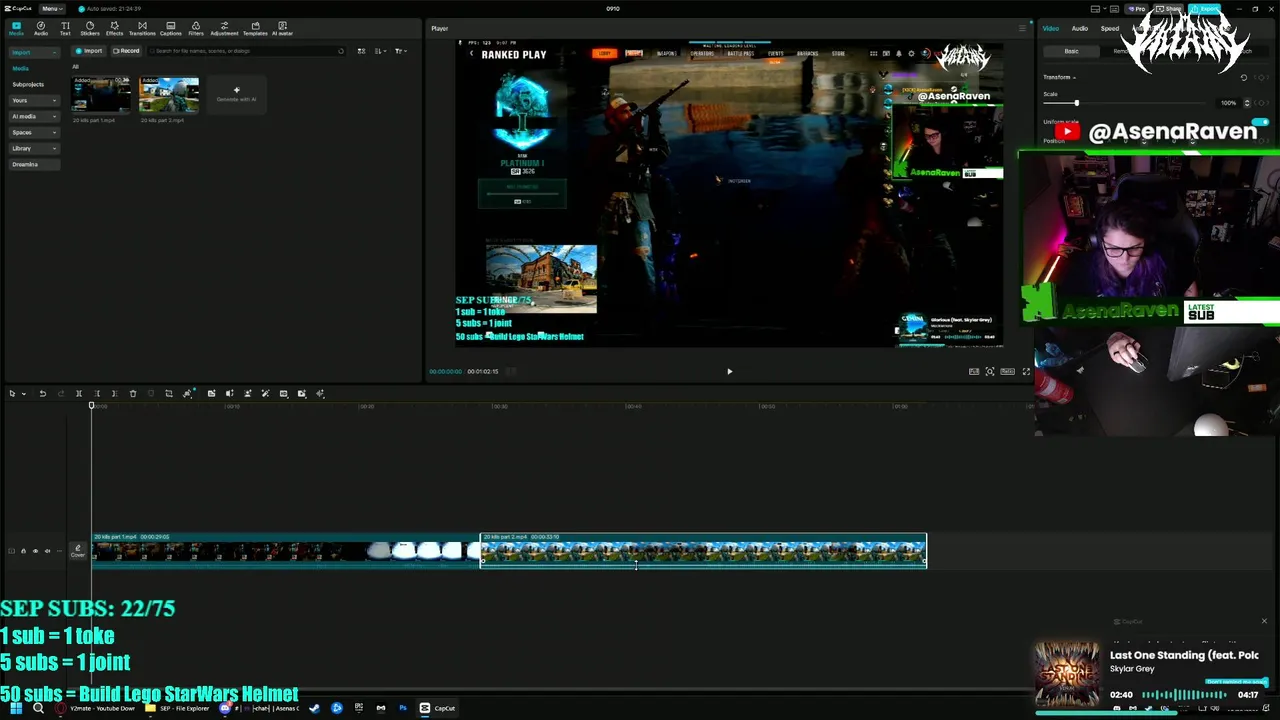This screenshot has height=720, width=1280.
Task: Toggle track lock on main track
Action: point(23,551)
